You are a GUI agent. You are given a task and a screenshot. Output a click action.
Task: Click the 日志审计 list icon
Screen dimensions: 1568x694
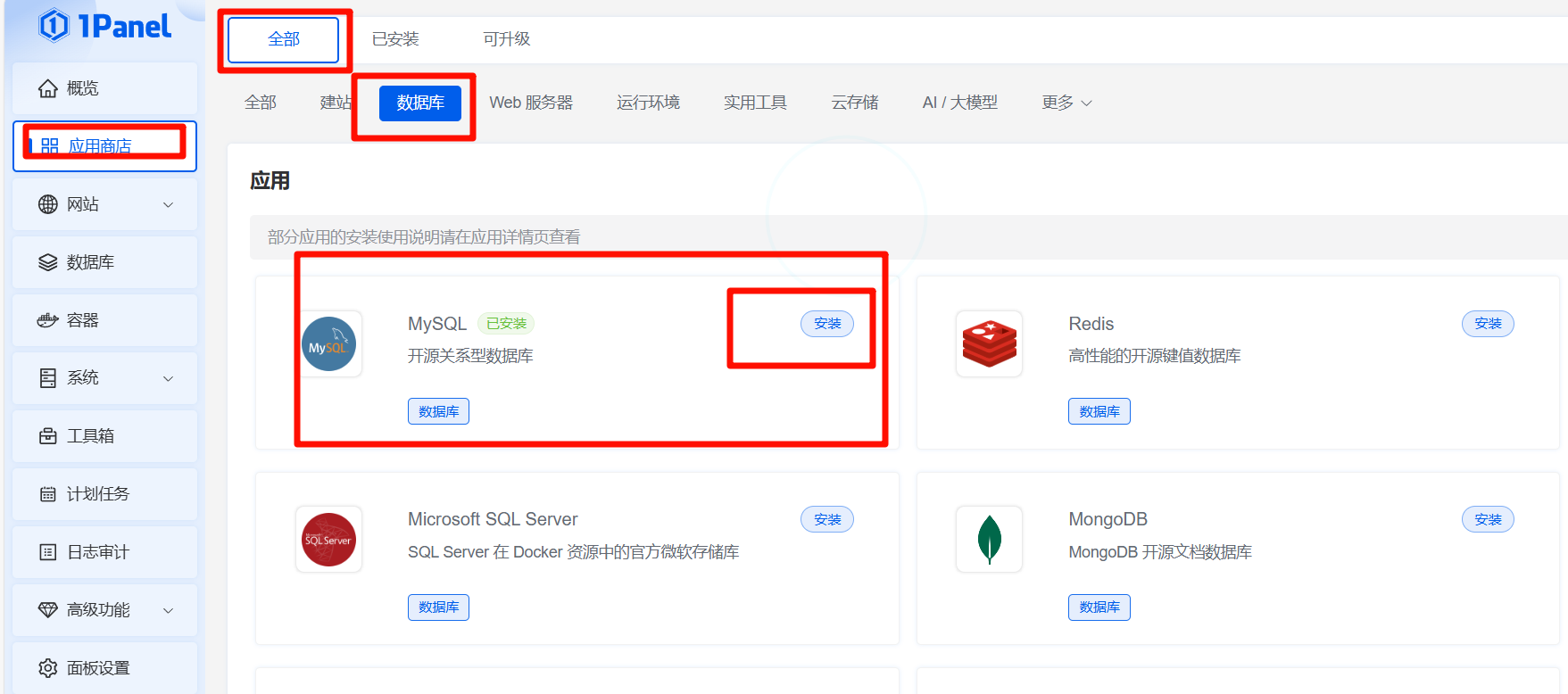point(48,552)
